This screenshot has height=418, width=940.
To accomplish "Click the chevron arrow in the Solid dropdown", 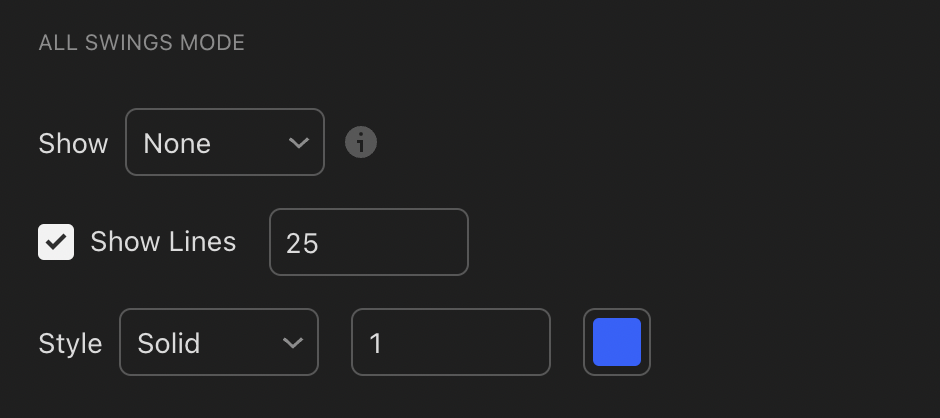I will point(293,343).
